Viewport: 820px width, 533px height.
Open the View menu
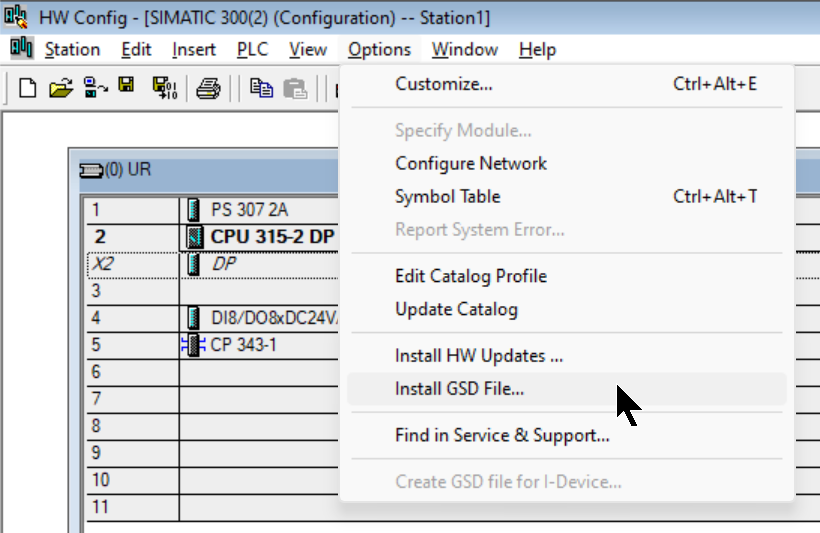(x=308, y=50)
